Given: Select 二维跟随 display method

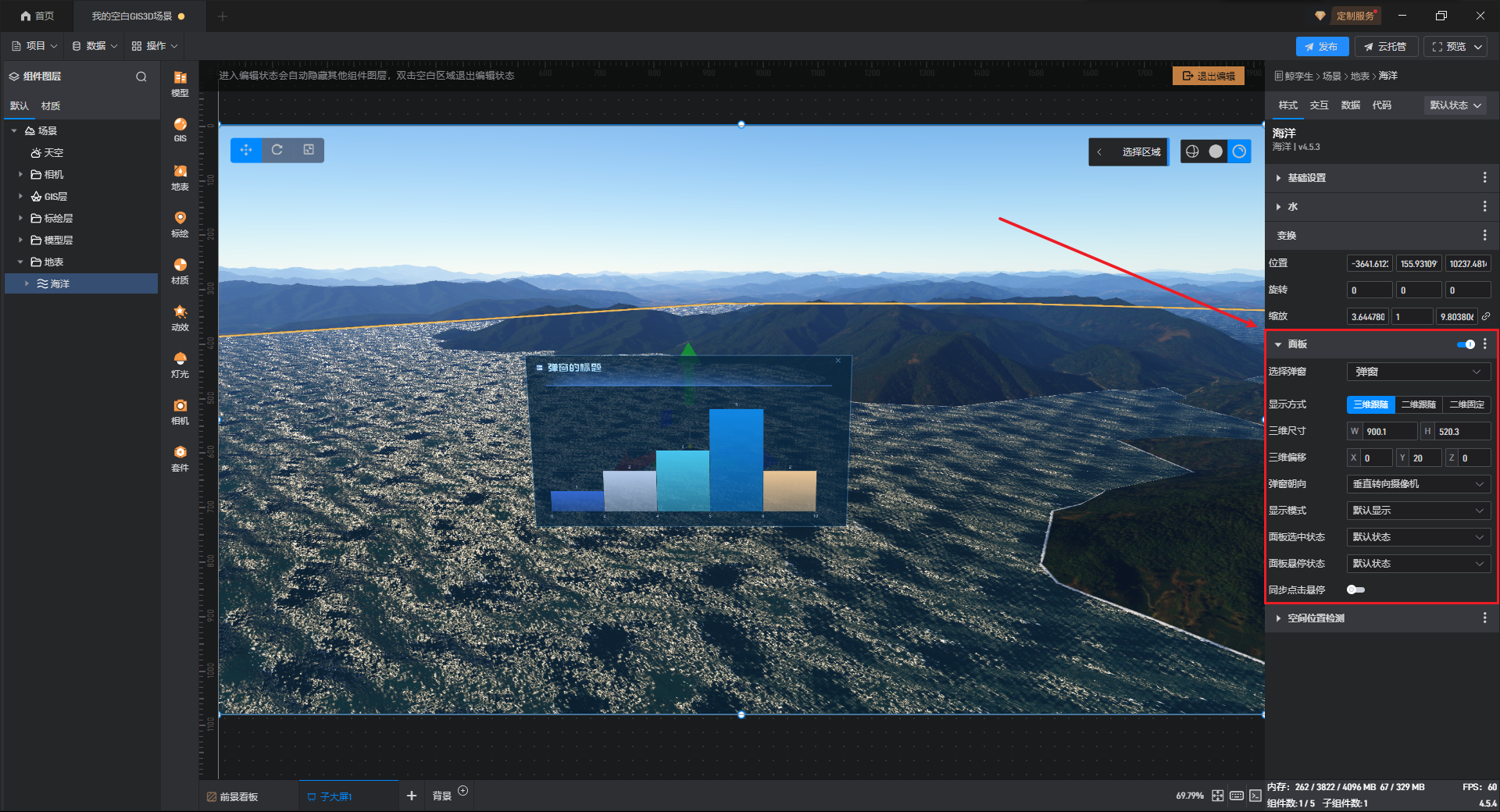Looking at the screenshot, I should click(1419, 404).
